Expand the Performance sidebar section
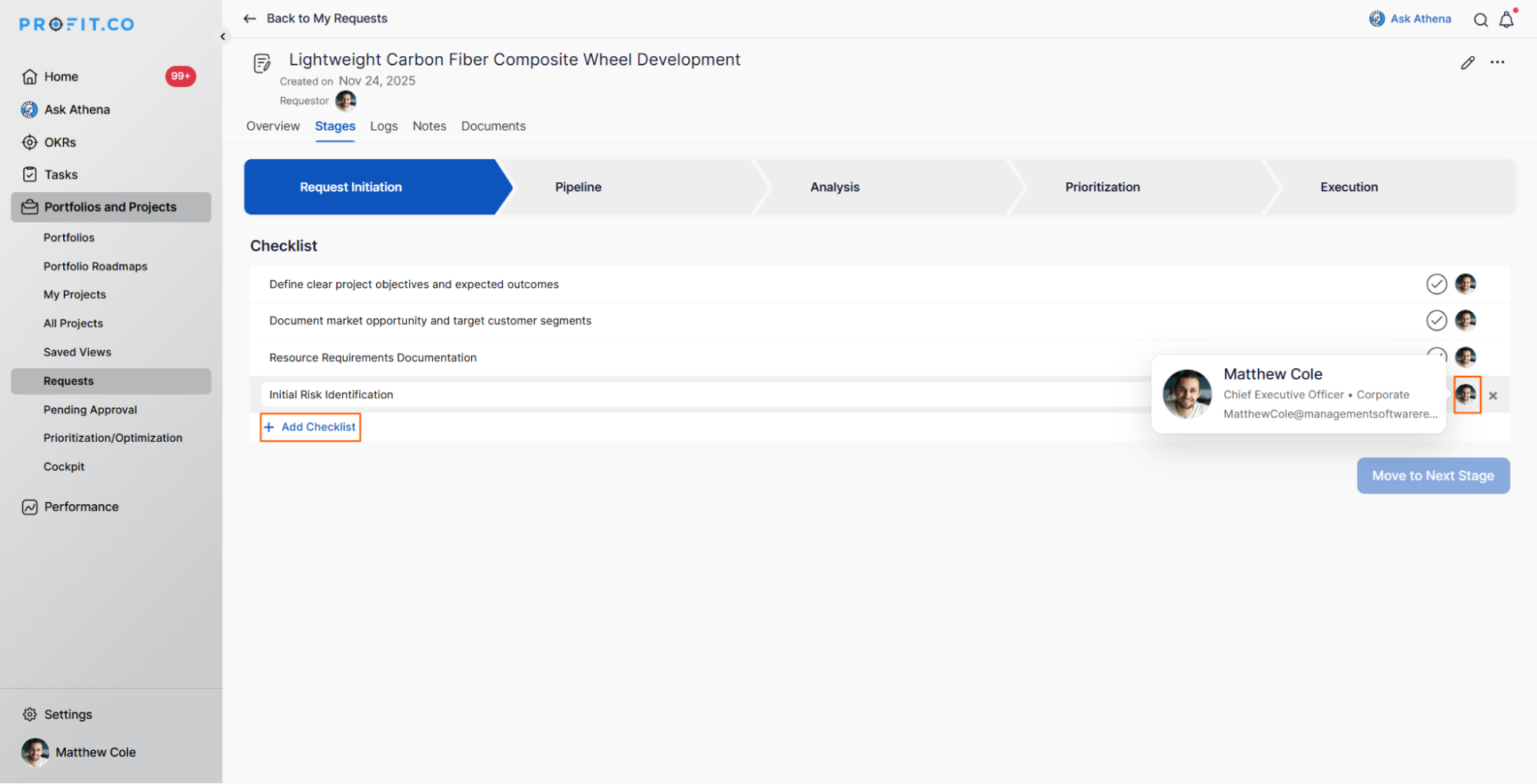 coord(81,507)
